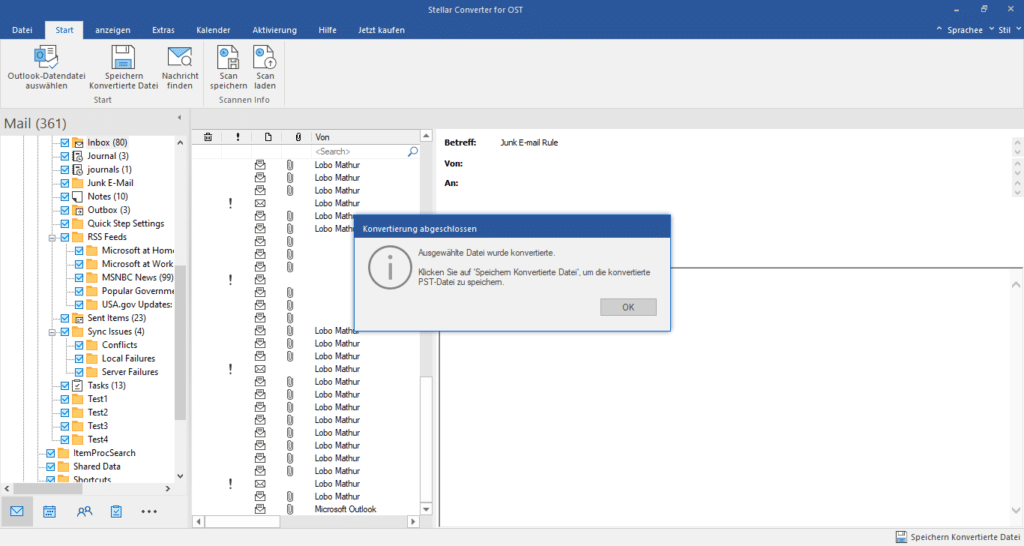The image size is (1024, 546).
Task: Open the Nachricht finden tool
Action: pyautogui.click(x=180, y=67)
